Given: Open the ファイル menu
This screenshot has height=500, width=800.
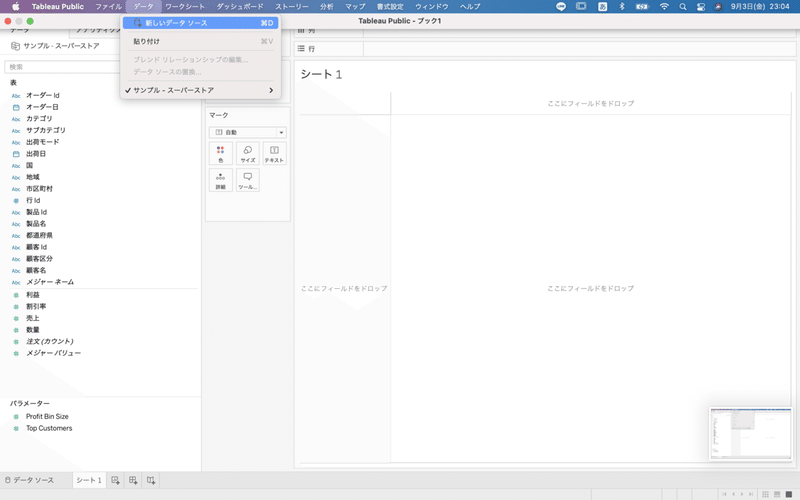Looking at the screenshot, I should 109,7.
